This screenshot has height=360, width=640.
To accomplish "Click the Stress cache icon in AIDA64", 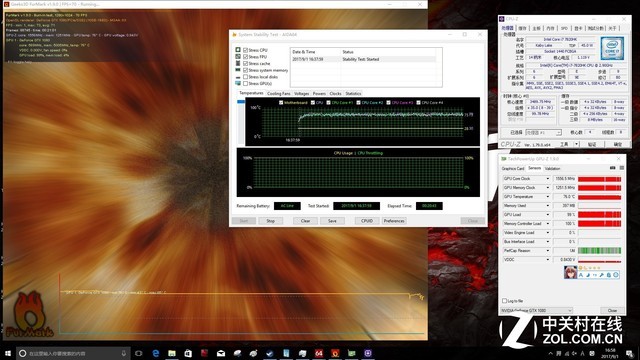I will (238, 63).
